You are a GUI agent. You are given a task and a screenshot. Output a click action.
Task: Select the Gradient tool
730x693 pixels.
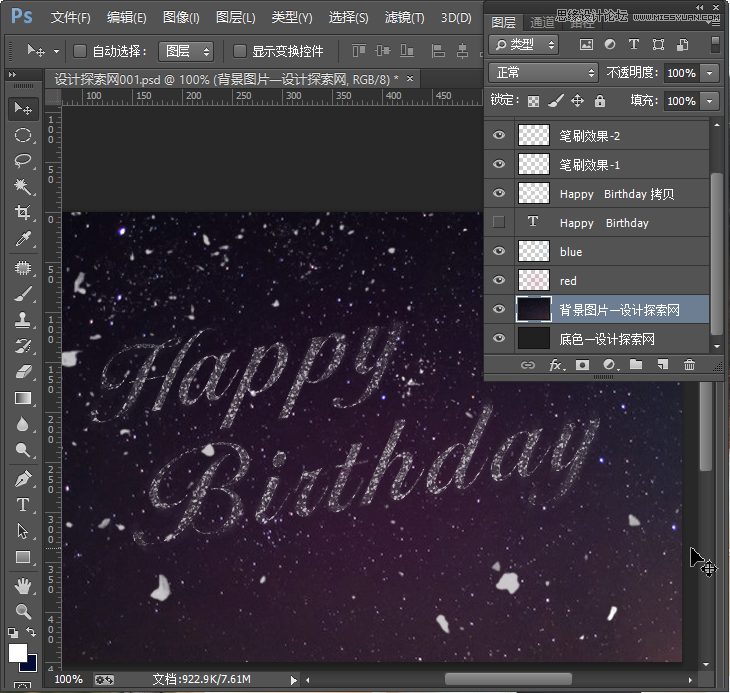pyautogui.click(x=22, y=398)
